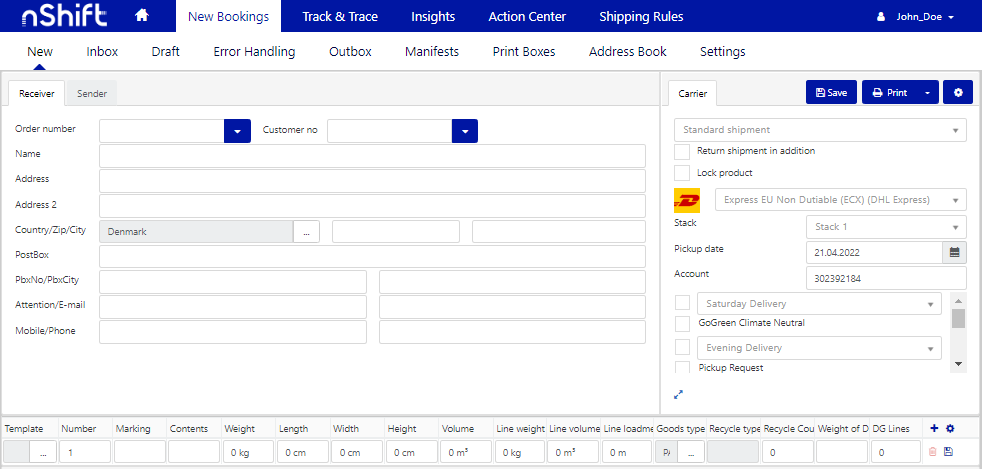Select the Receiver tab

37,93
